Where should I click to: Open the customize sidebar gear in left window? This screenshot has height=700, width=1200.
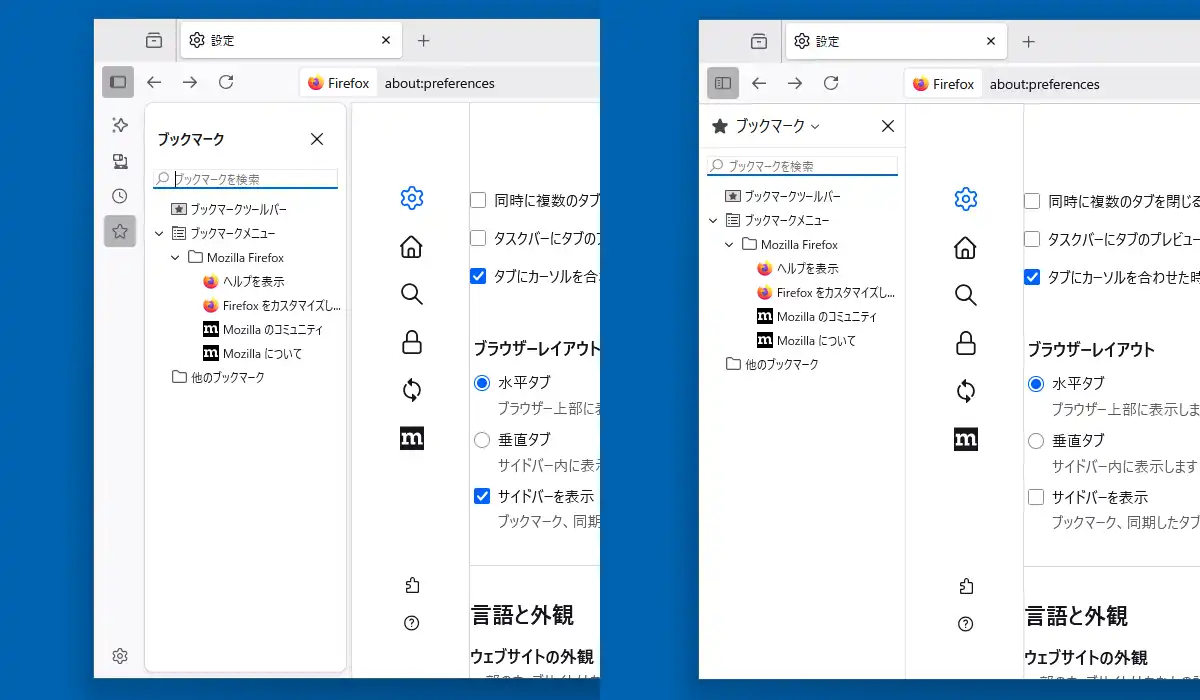120,656
